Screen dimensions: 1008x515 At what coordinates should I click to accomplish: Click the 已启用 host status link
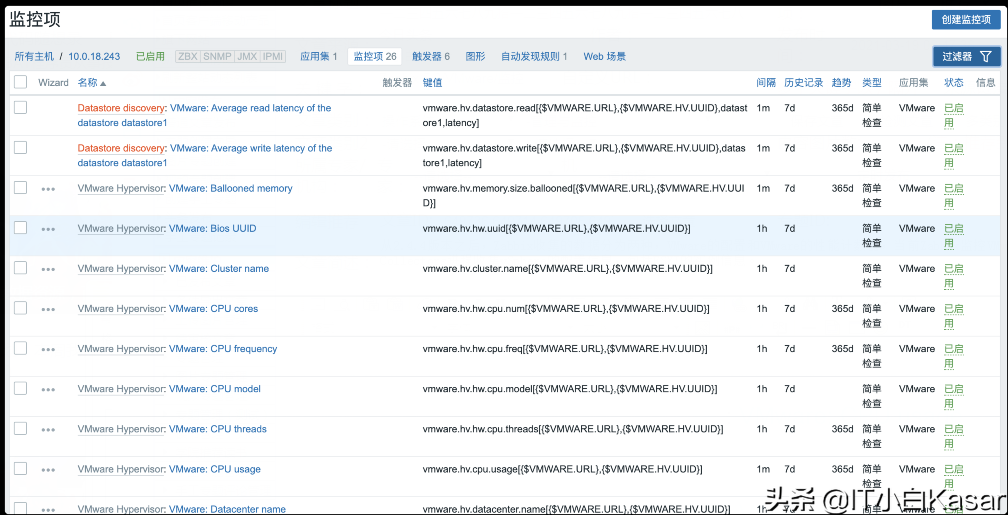(150, 57)
